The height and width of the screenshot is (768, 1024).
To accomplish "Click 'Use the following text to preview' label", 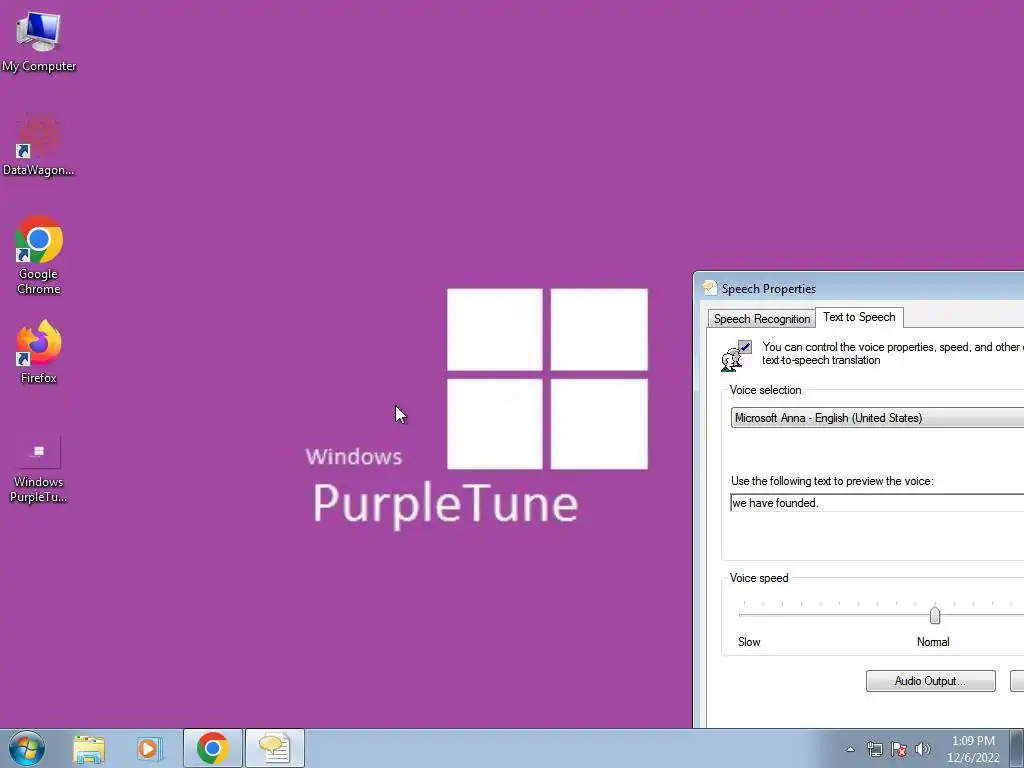I will click(x=832, y=481).
